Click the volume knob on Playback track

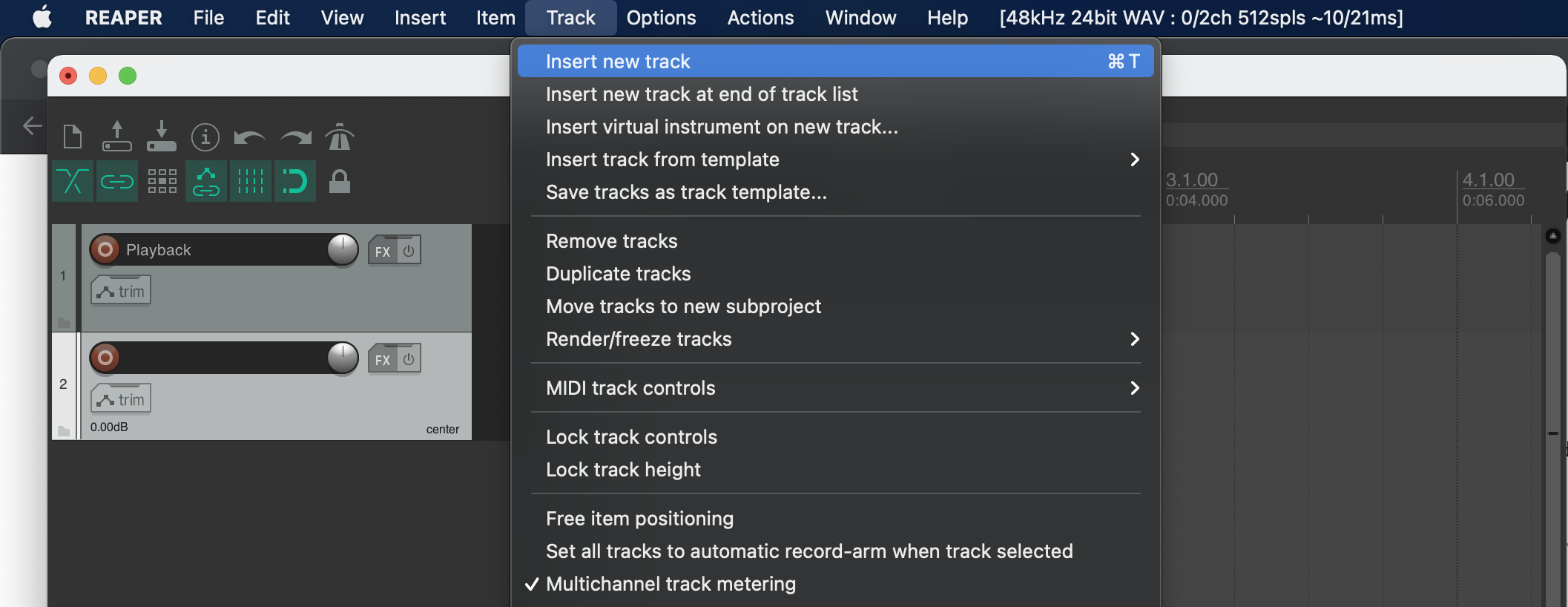[x=343, y=250]
